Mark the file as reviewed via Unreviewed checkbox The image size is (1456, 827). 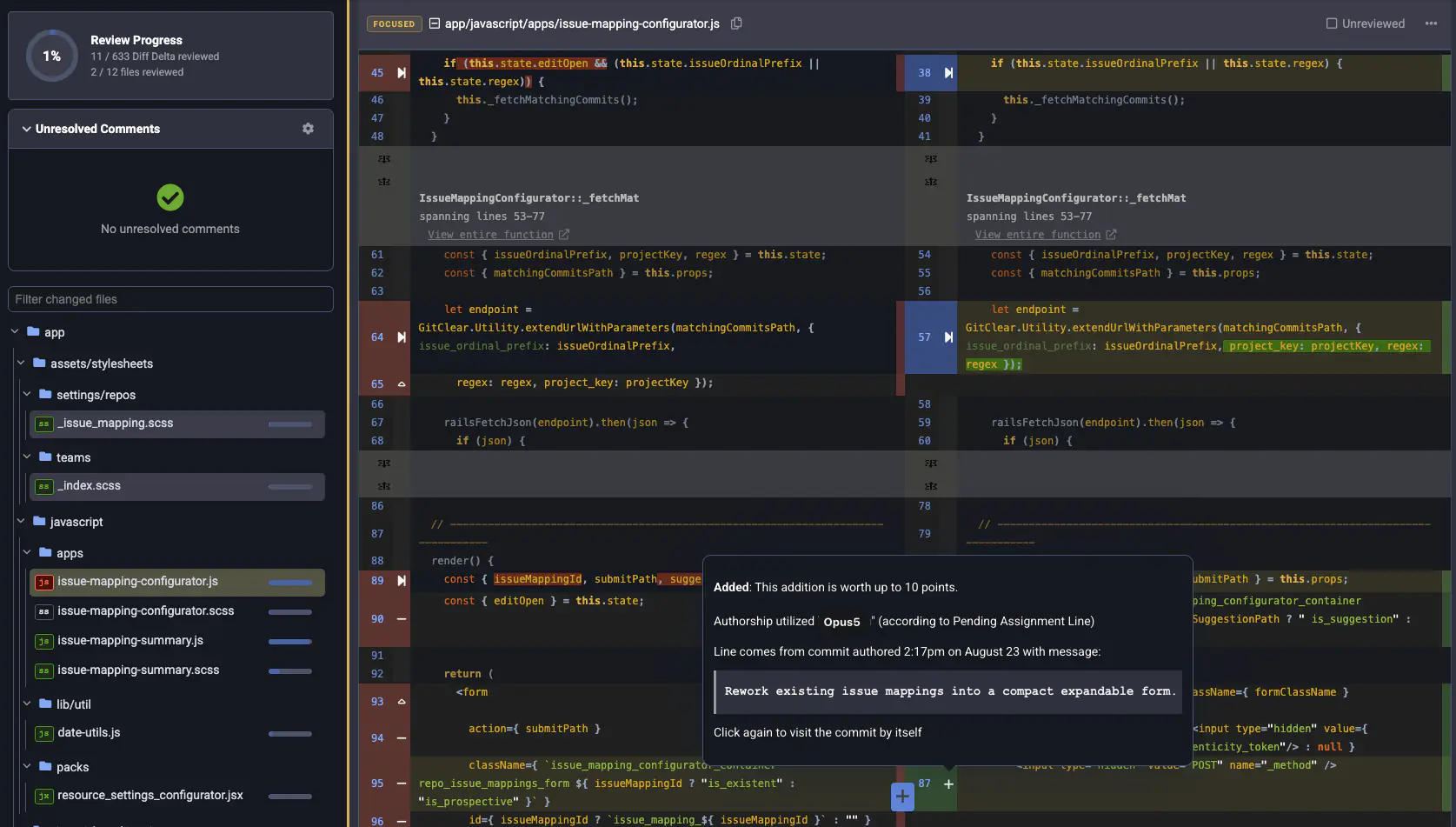(1332, 23)
